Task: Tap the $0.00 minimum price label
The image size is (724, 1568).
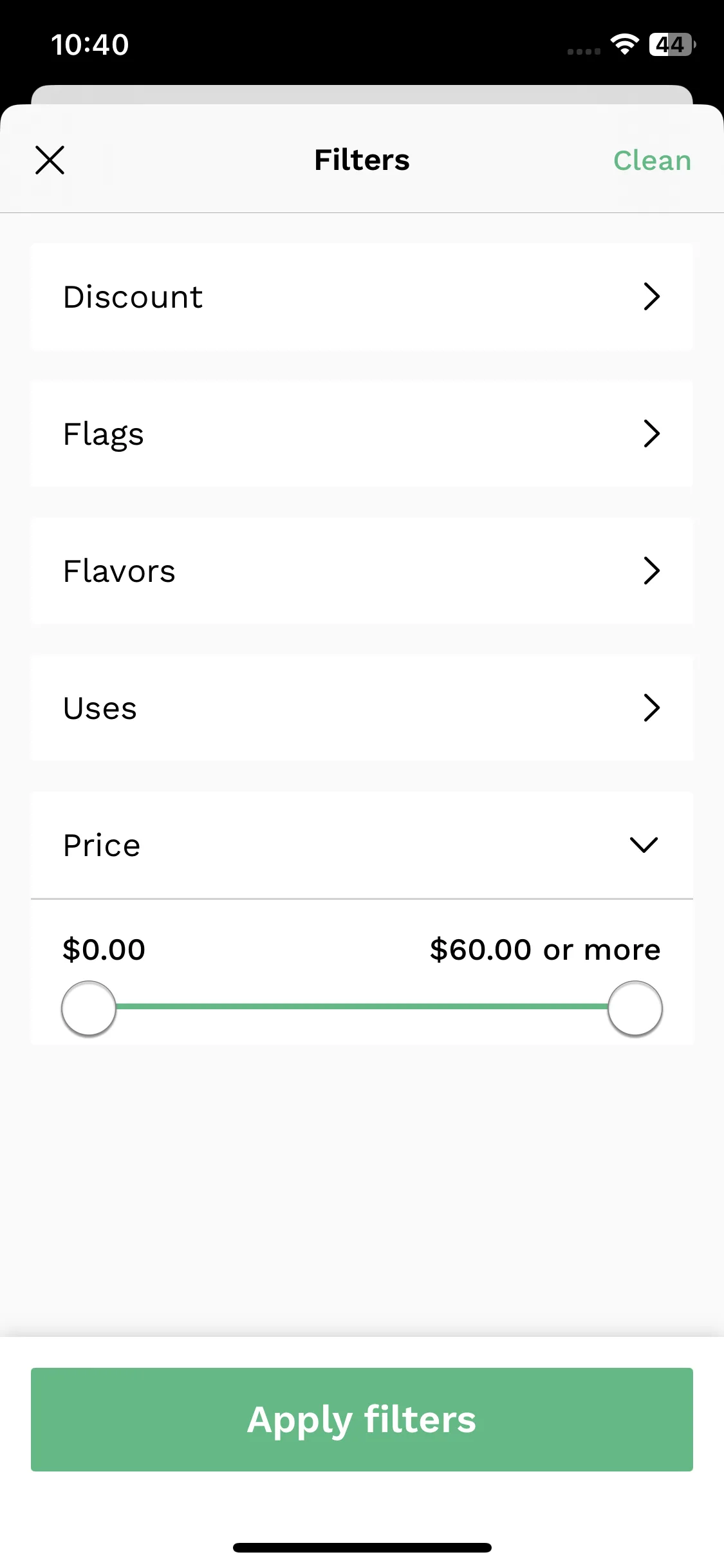Action: [104, 949]
